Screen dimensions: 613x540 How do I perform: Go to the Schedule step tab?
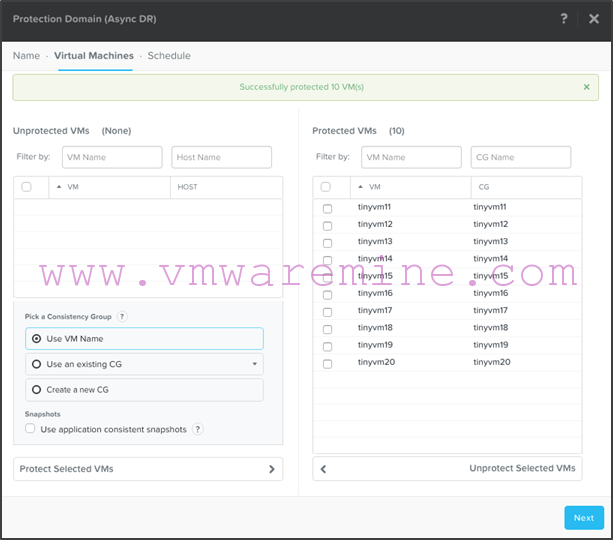169,56
